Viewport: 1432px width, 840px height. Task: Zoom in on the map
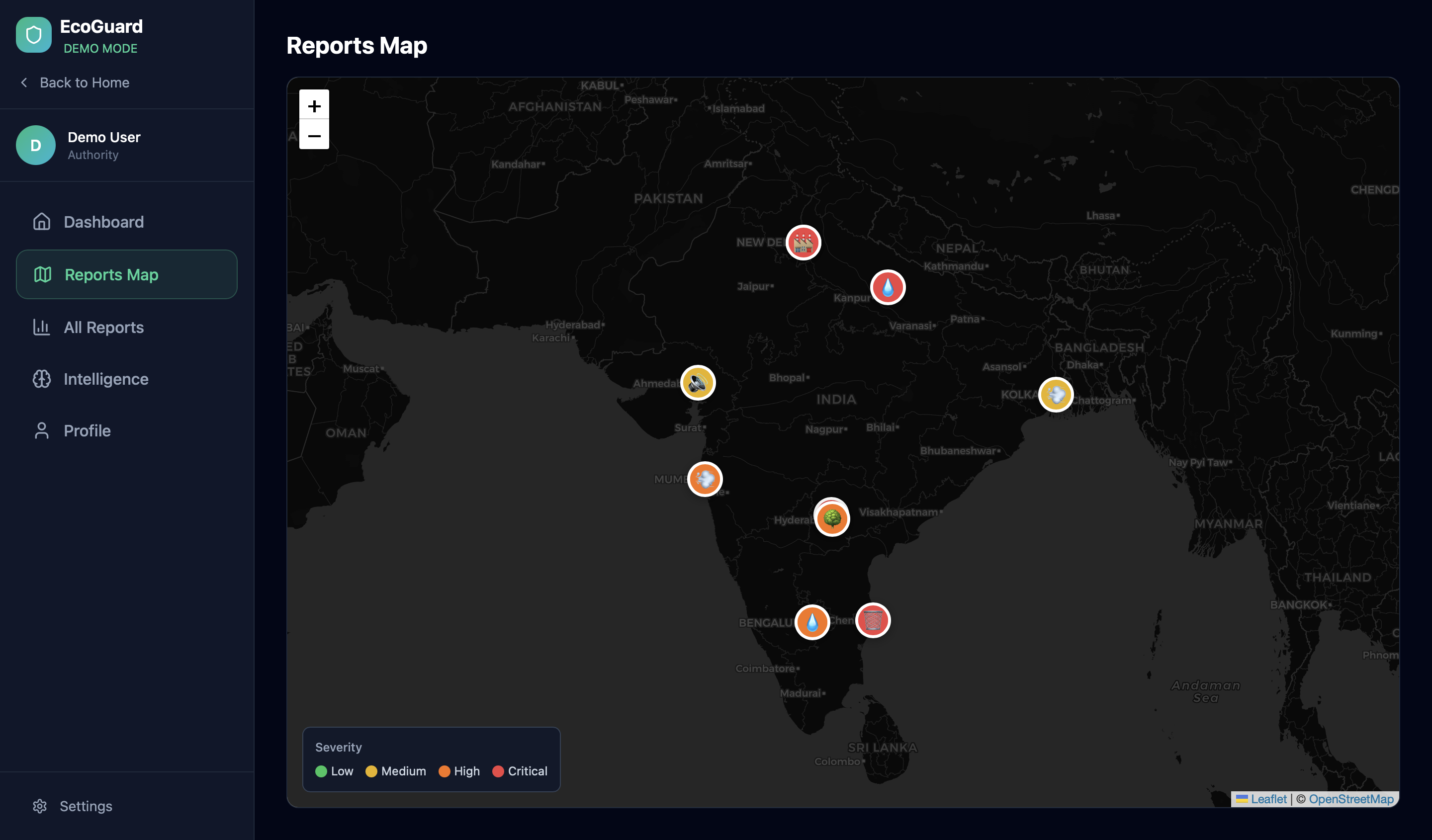314,105
